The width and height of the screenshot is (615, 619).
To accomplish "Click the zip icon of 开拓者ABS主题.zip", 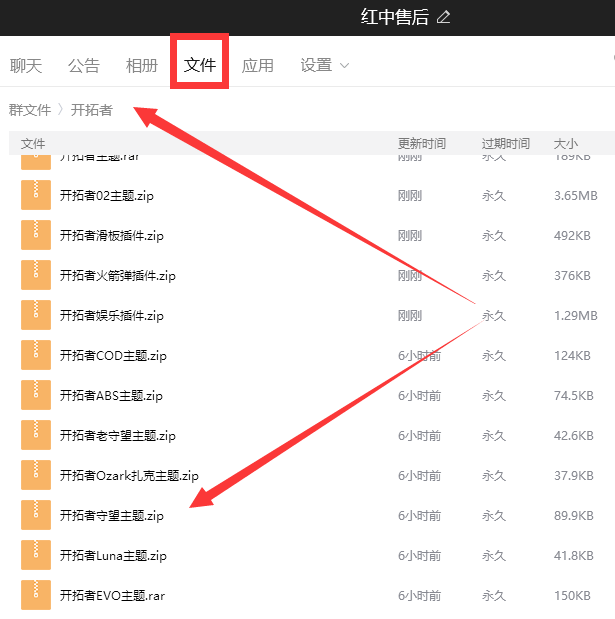I will [36, 395].
